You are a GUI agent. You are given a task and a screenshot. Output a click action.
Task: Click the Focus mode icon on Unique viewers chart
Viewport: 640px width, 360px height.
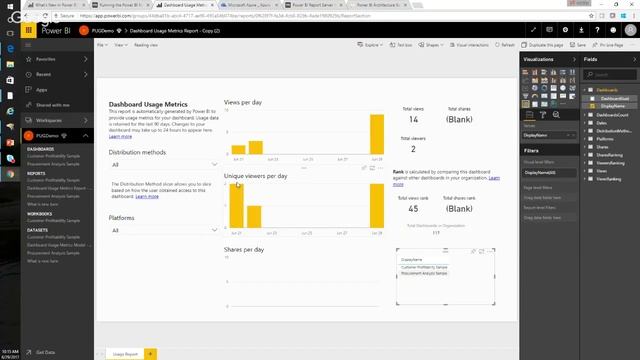point(372,168)
